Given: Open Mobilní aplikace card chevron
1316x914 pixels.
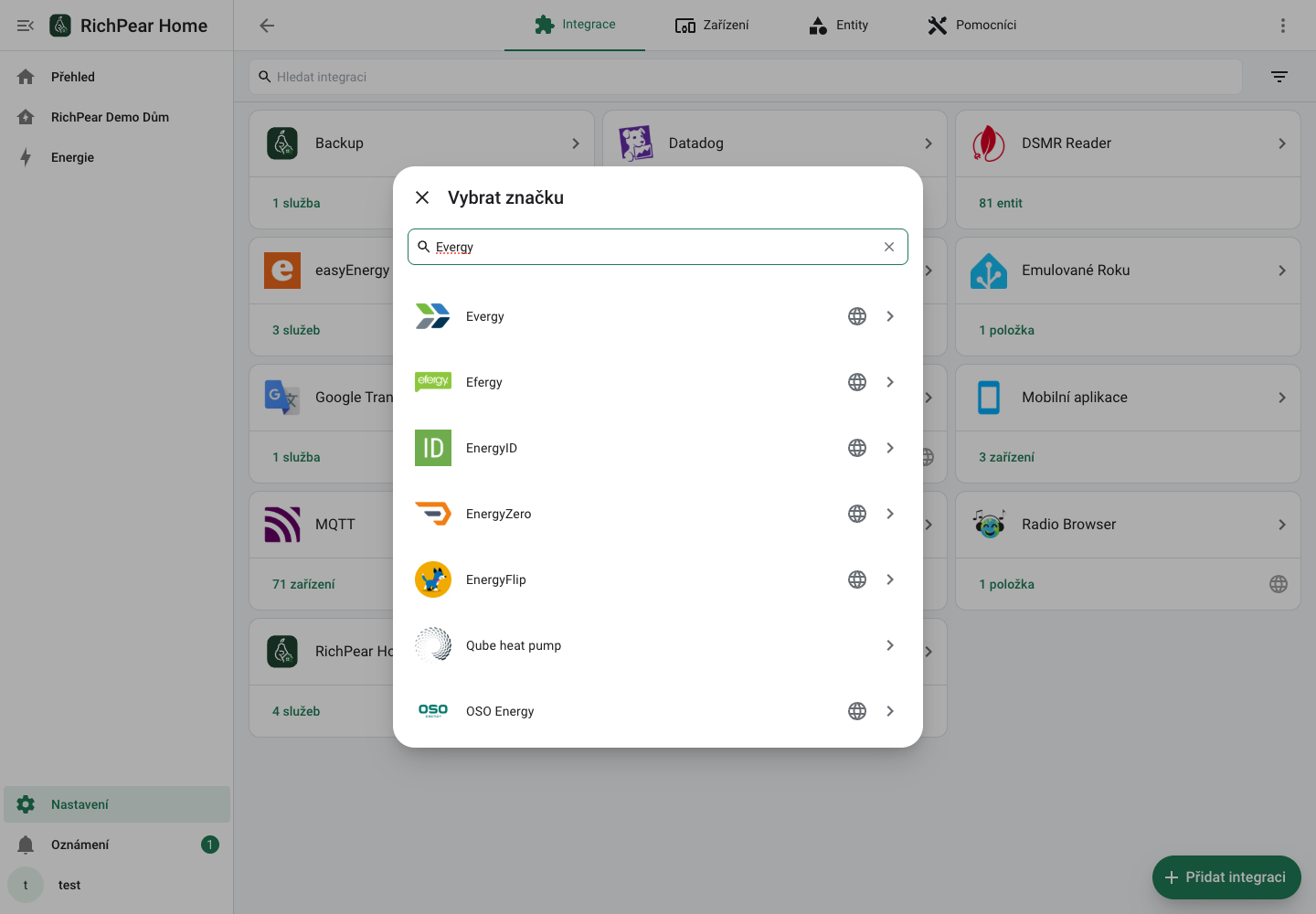Looking at the screenshot, I should (1282, 398).
